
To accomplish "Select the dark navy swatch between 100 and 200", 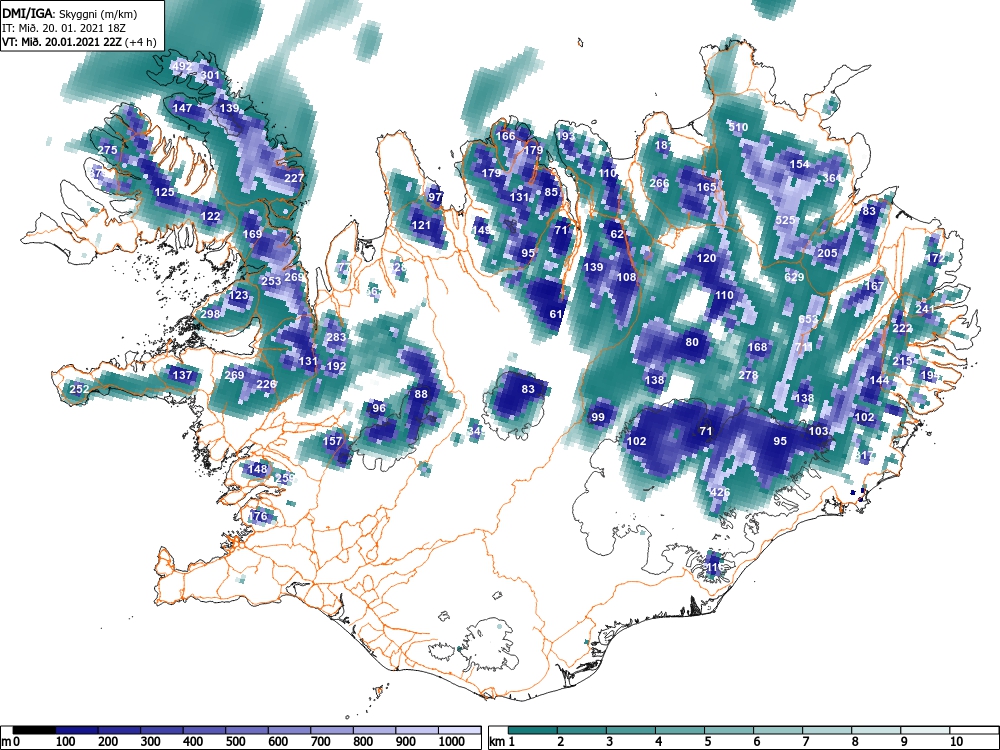I will pos(77,730).
